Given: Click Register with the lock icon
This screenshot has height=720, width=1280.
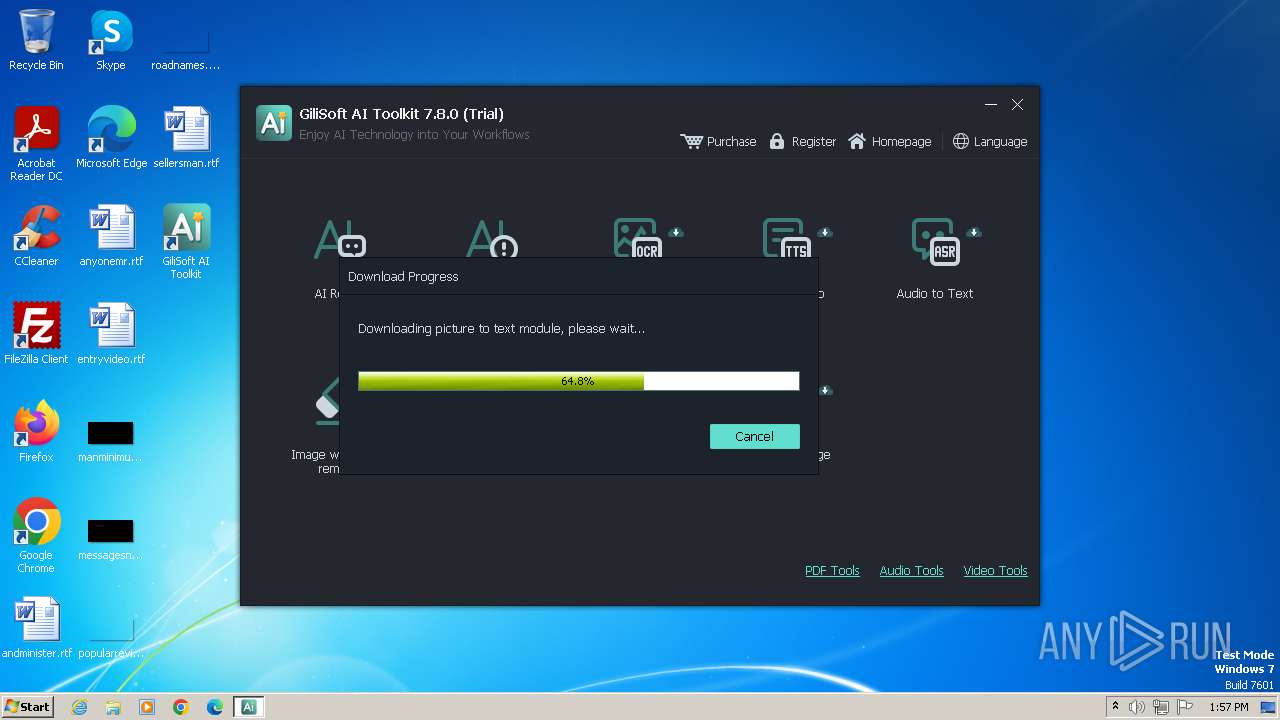Looking at the screenshot, I should click(x=802, y=142).
